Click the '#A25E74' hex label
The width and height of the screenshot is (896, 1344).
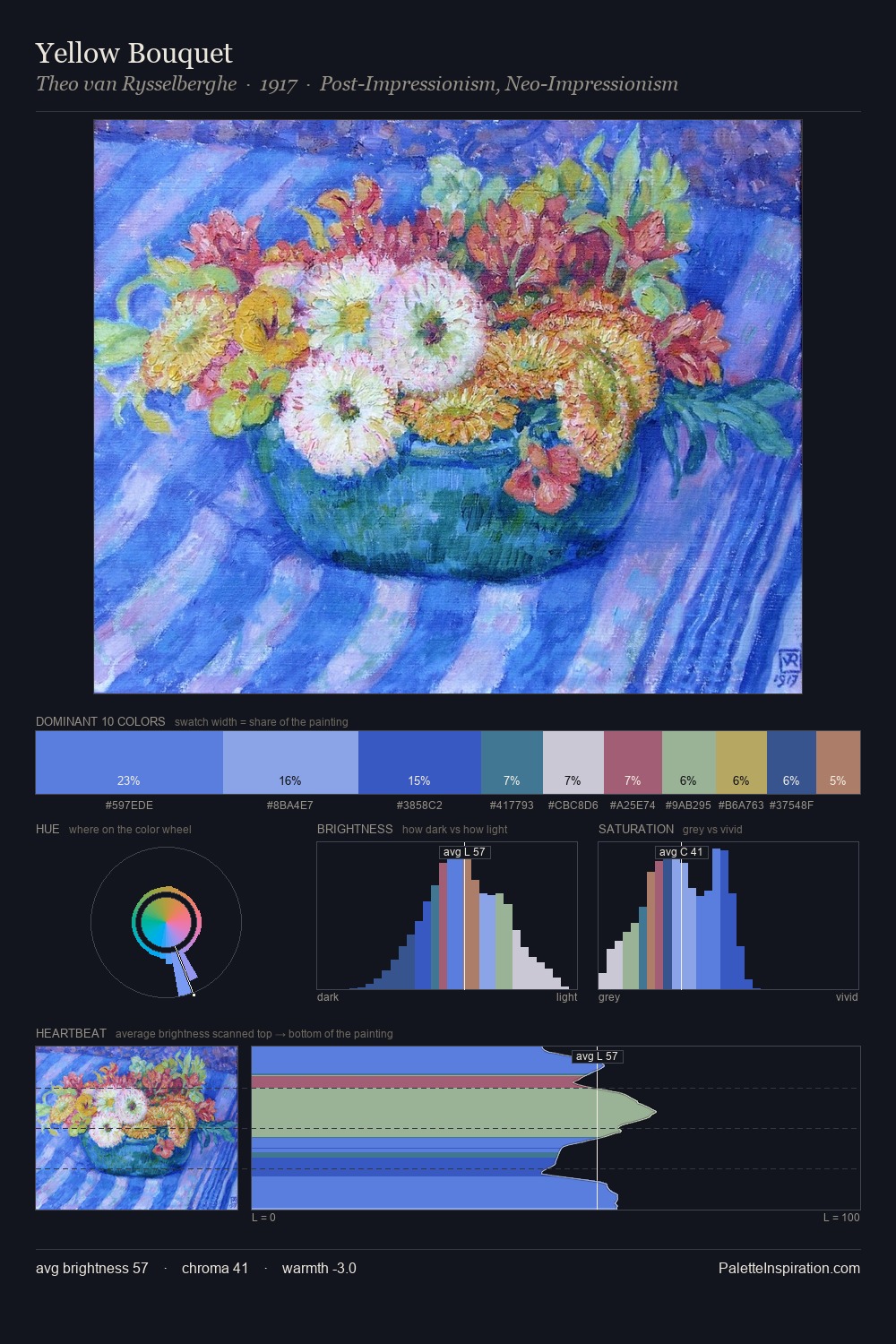click(633, 806)
